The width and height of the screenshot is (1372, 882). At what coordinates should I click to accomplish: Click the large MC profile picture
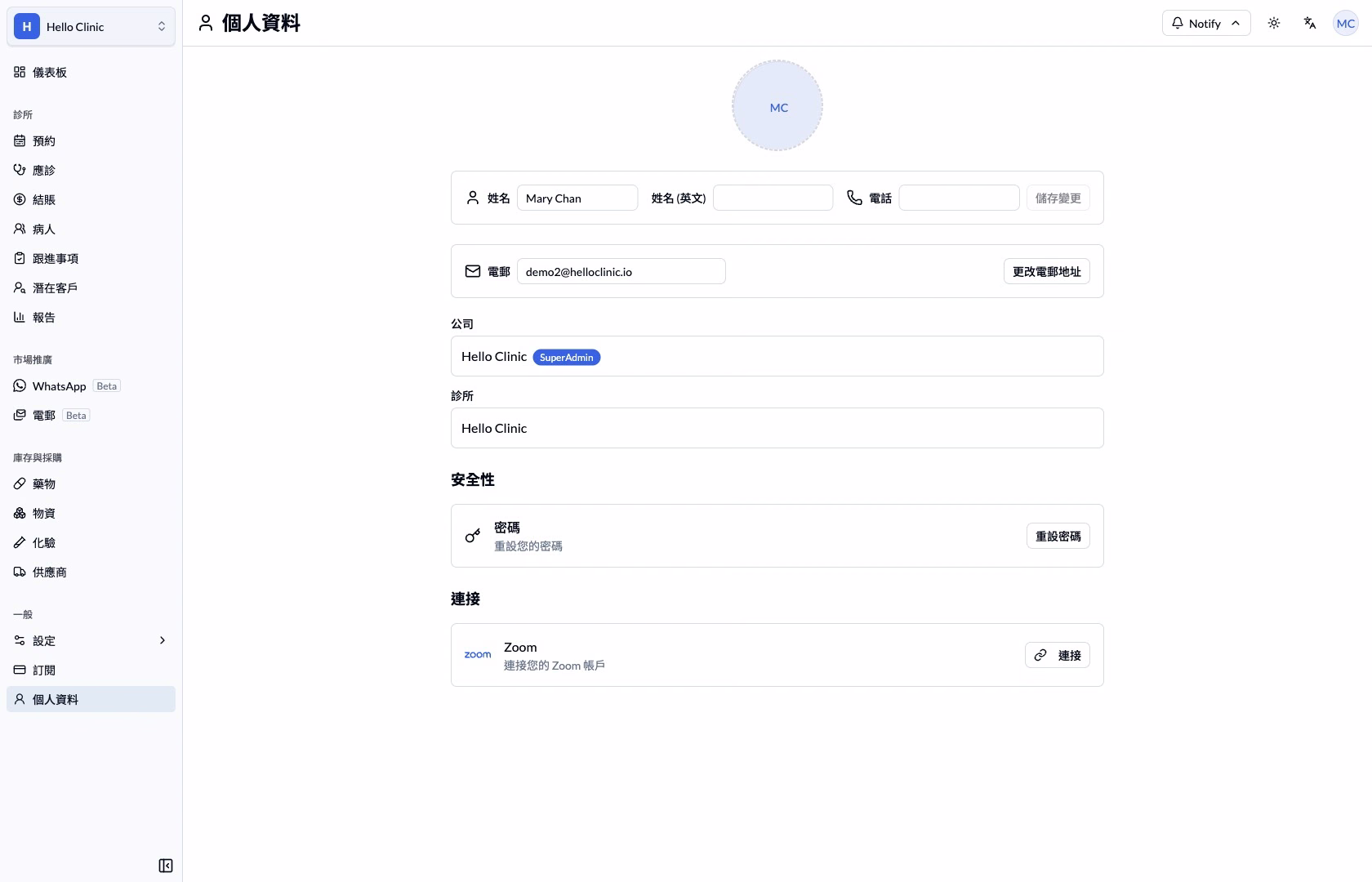[x=777, y=105]
